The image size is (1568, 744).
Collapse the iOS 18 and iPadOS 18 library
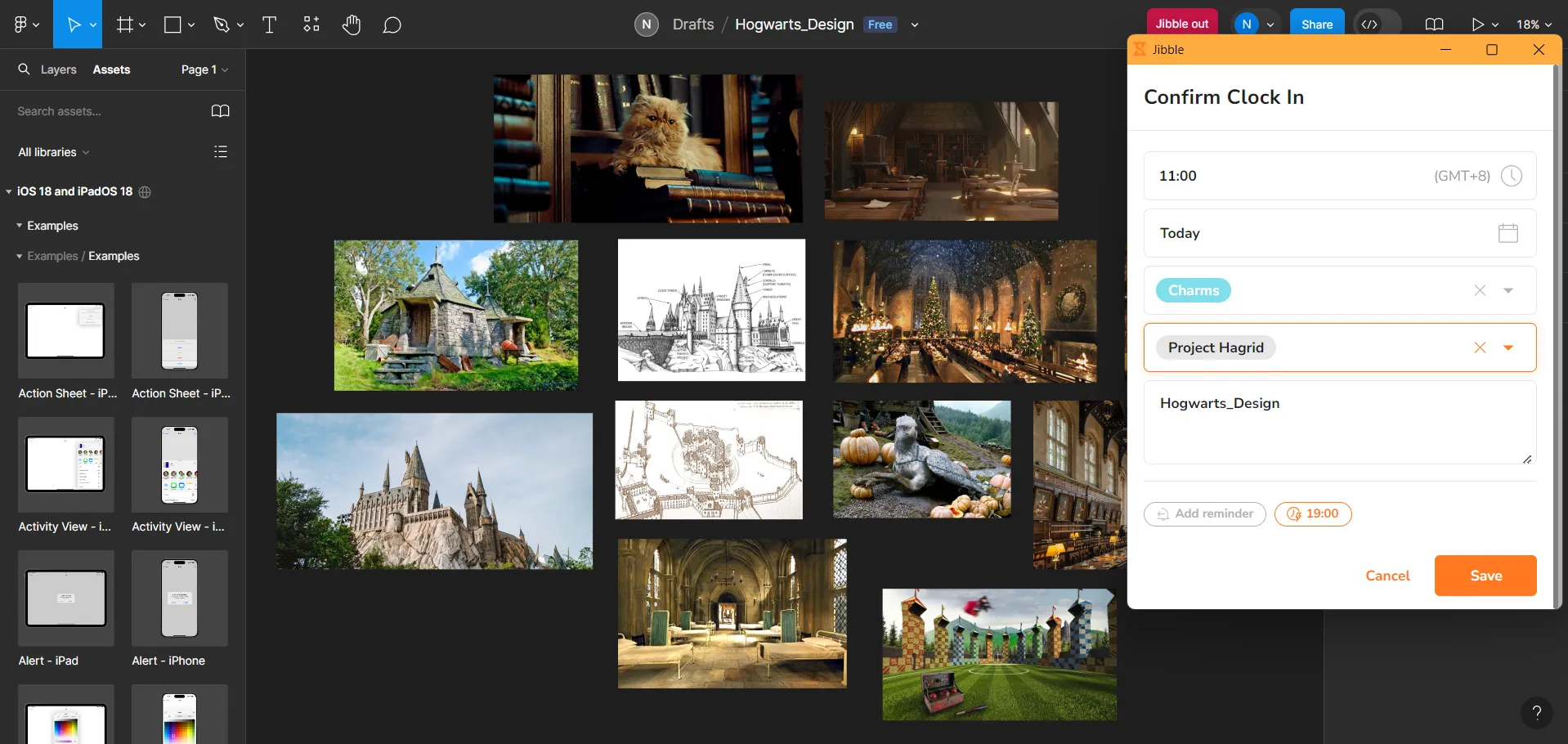pyautogui.click(x=9, y=191)
